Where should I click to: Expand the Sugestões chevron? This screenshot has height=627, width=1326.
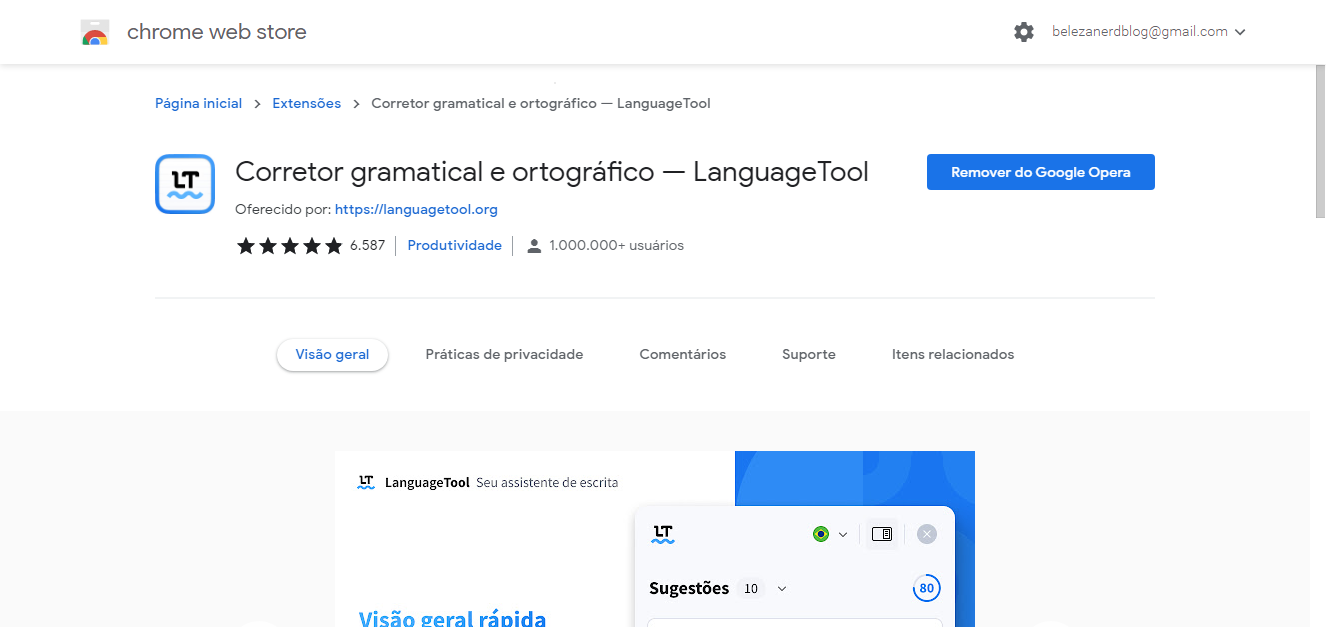[x=782, y=589]
